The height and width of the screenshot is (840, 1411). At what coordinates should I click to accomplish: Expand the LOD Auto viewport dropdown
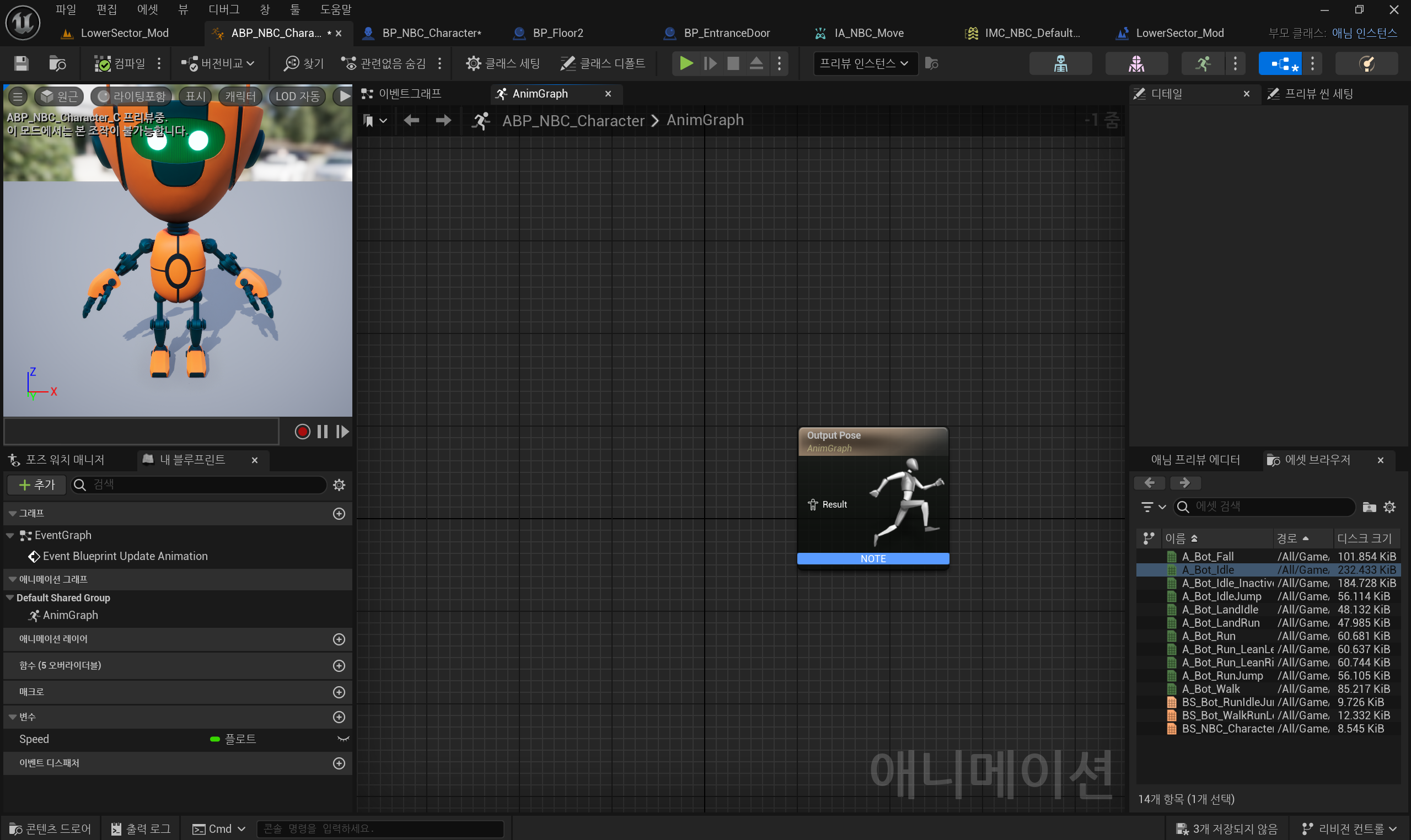pyautogui.click(x=297, y=96)
